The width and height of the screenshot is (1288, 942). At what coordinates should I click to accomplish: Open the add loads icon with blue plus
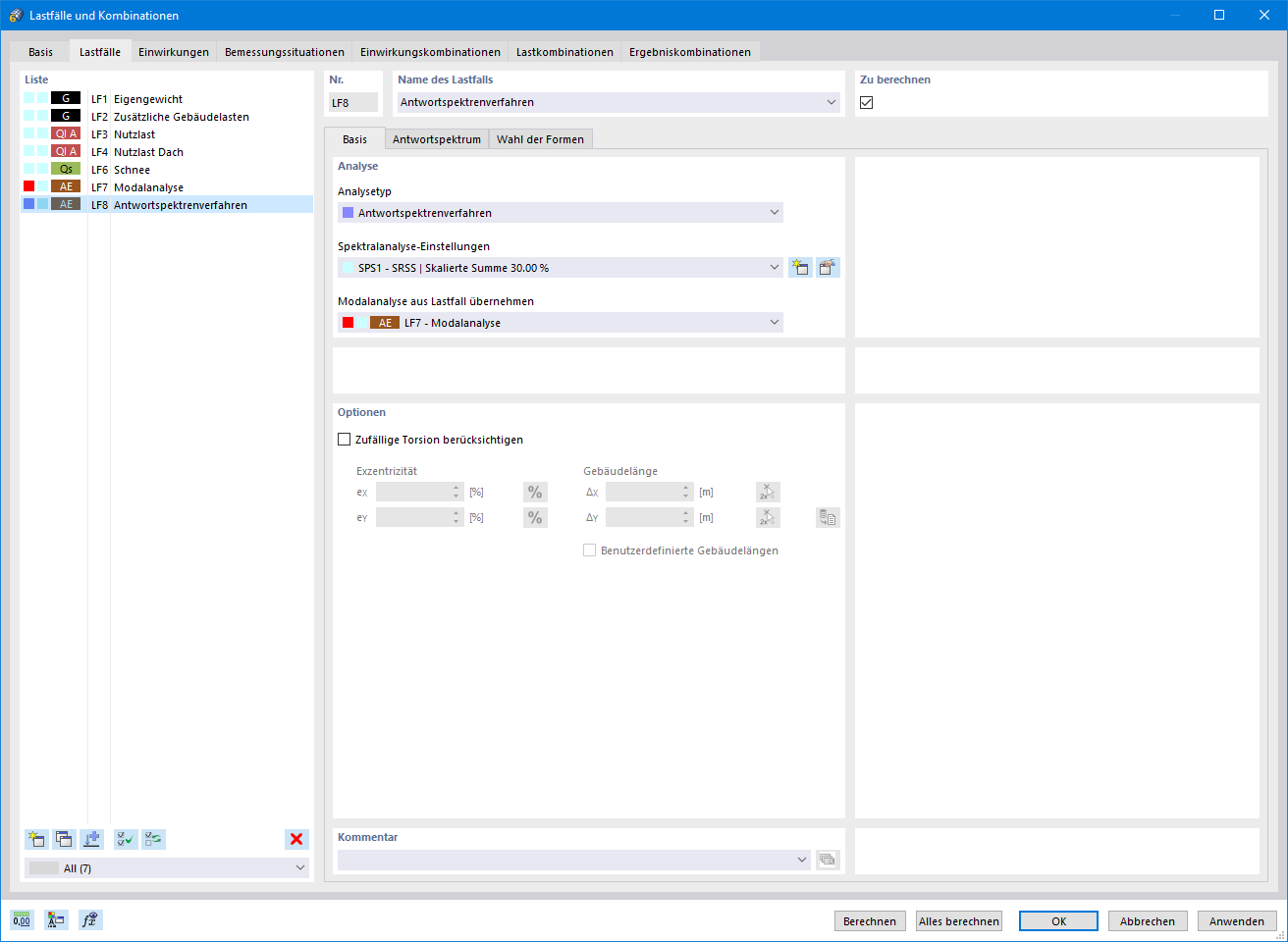[x=91, y=839]
